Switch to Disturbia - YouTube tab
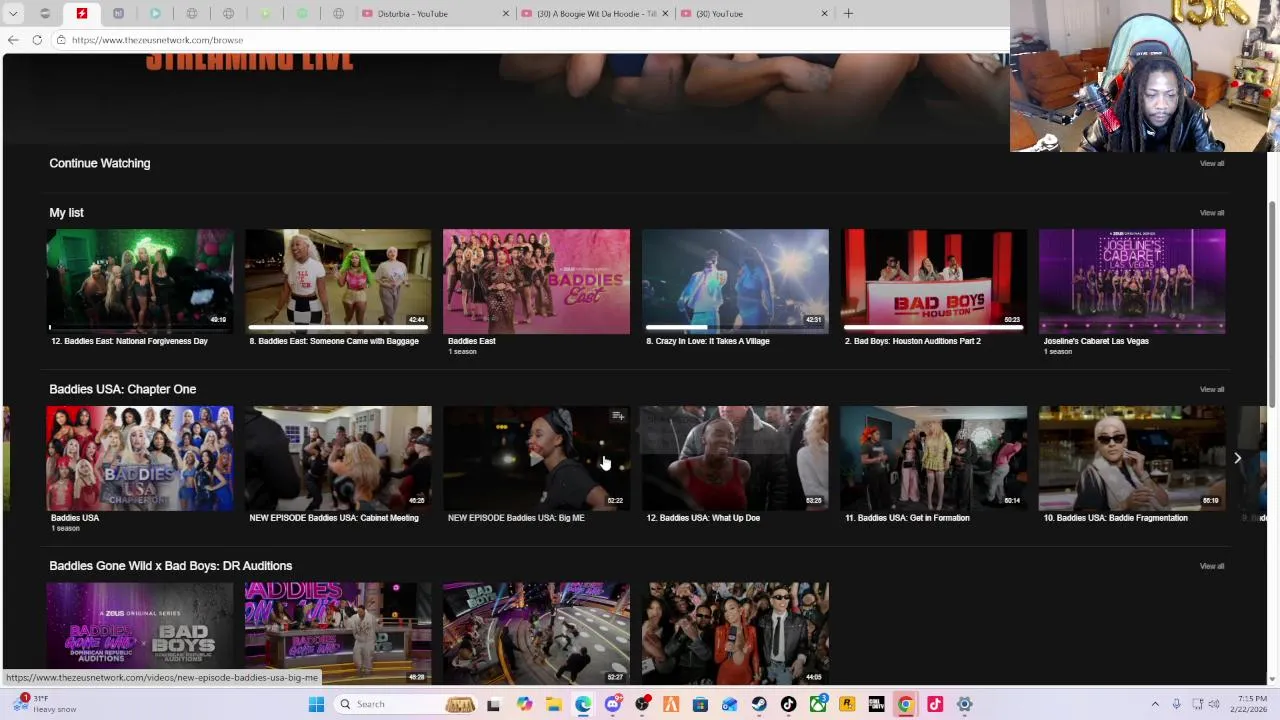Image resolution: width=1280 pixels, height=720 pixels. [x=435, y=13]
